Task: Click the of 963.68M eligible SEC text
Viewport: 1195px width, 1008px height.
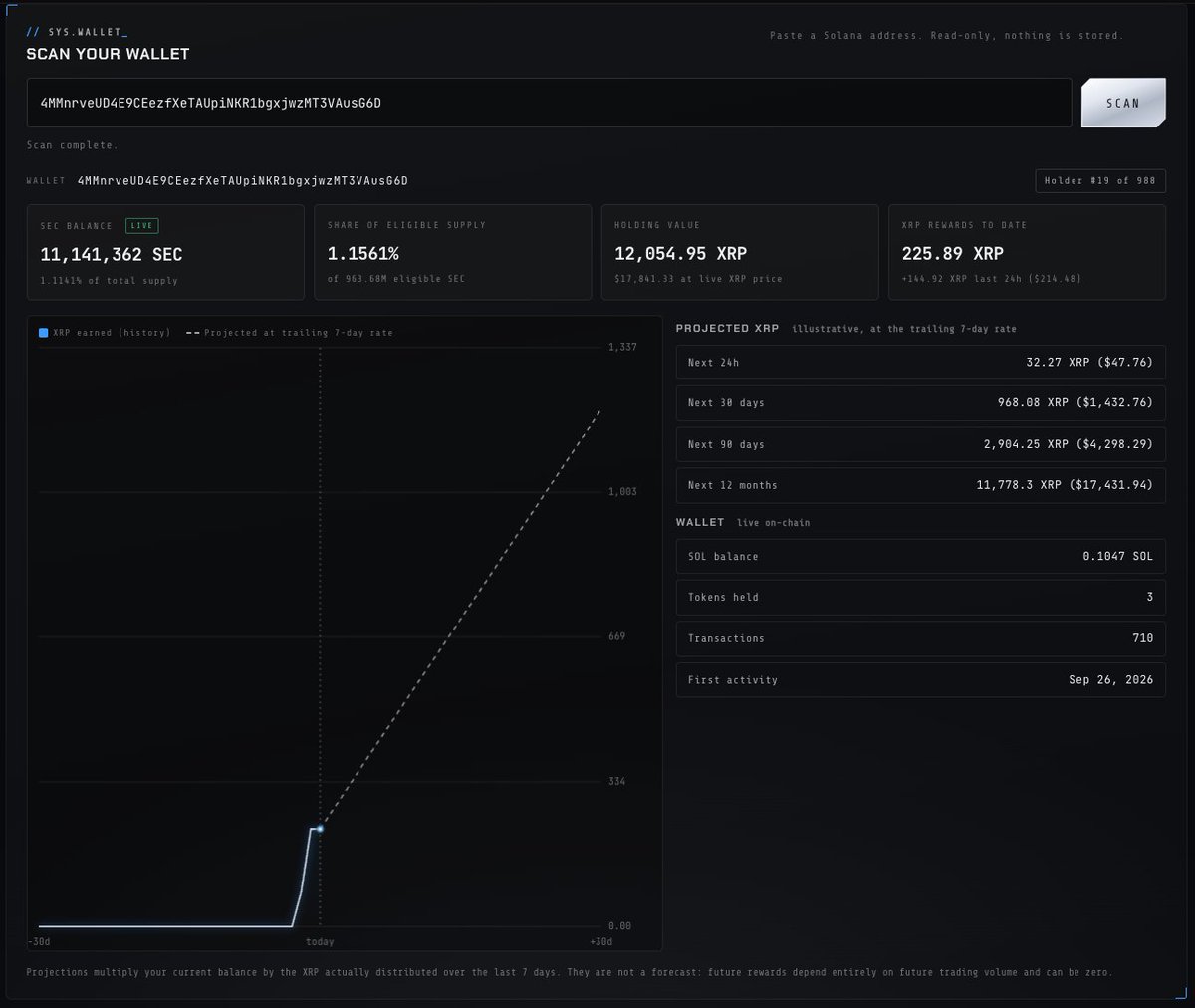Action: [x=396, y=279]
